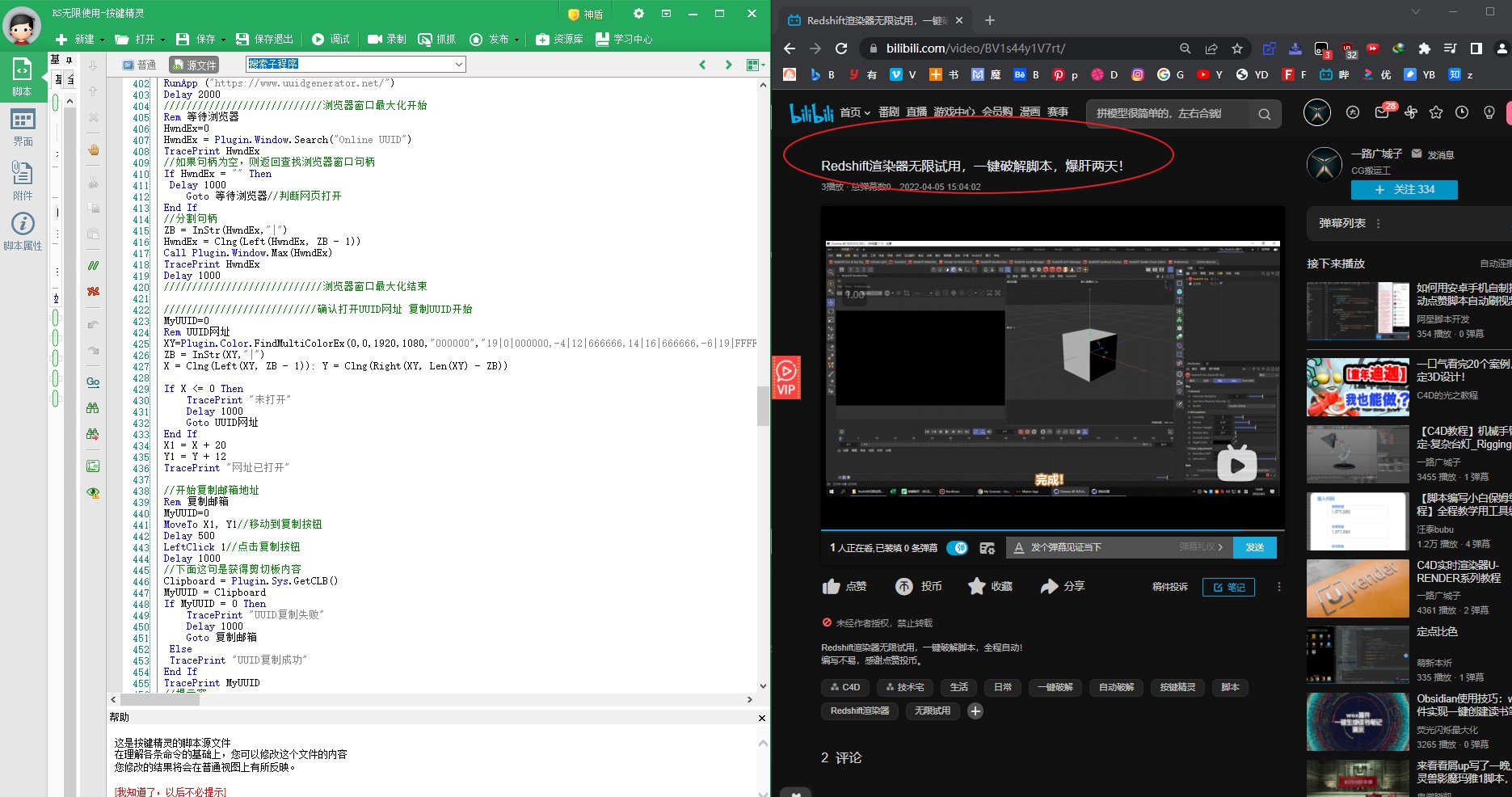Screen dimensions: 1512x797
Task: Open the 漫画 nav item on bilibili
Action: tap(1030, 112)
